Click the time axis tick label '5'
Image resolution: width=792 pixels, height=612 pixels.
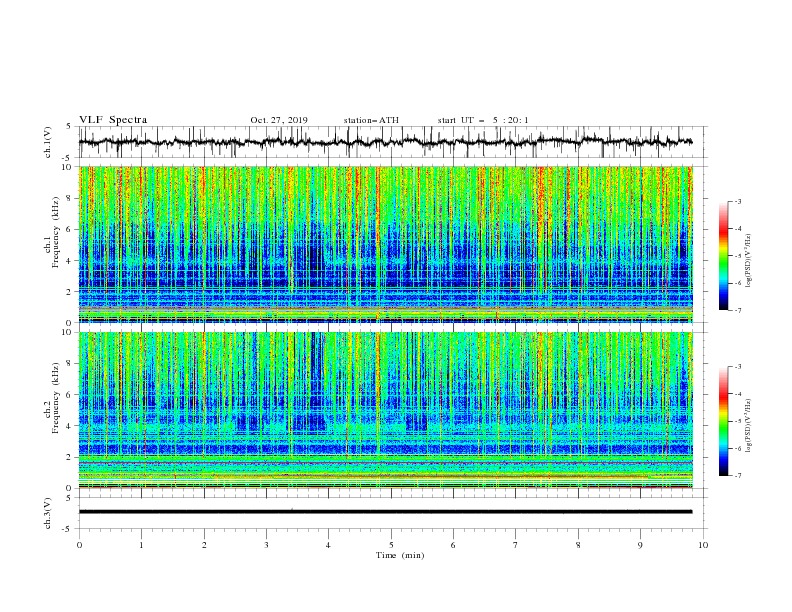(x=391, y=545)
